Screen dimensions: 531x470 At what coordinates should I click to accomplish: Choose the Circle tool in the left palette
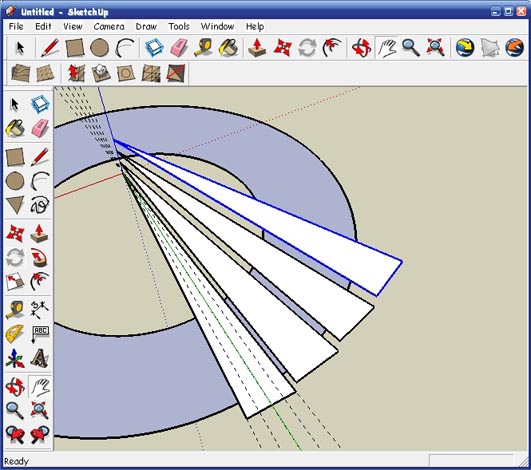[x=15, y=180]
